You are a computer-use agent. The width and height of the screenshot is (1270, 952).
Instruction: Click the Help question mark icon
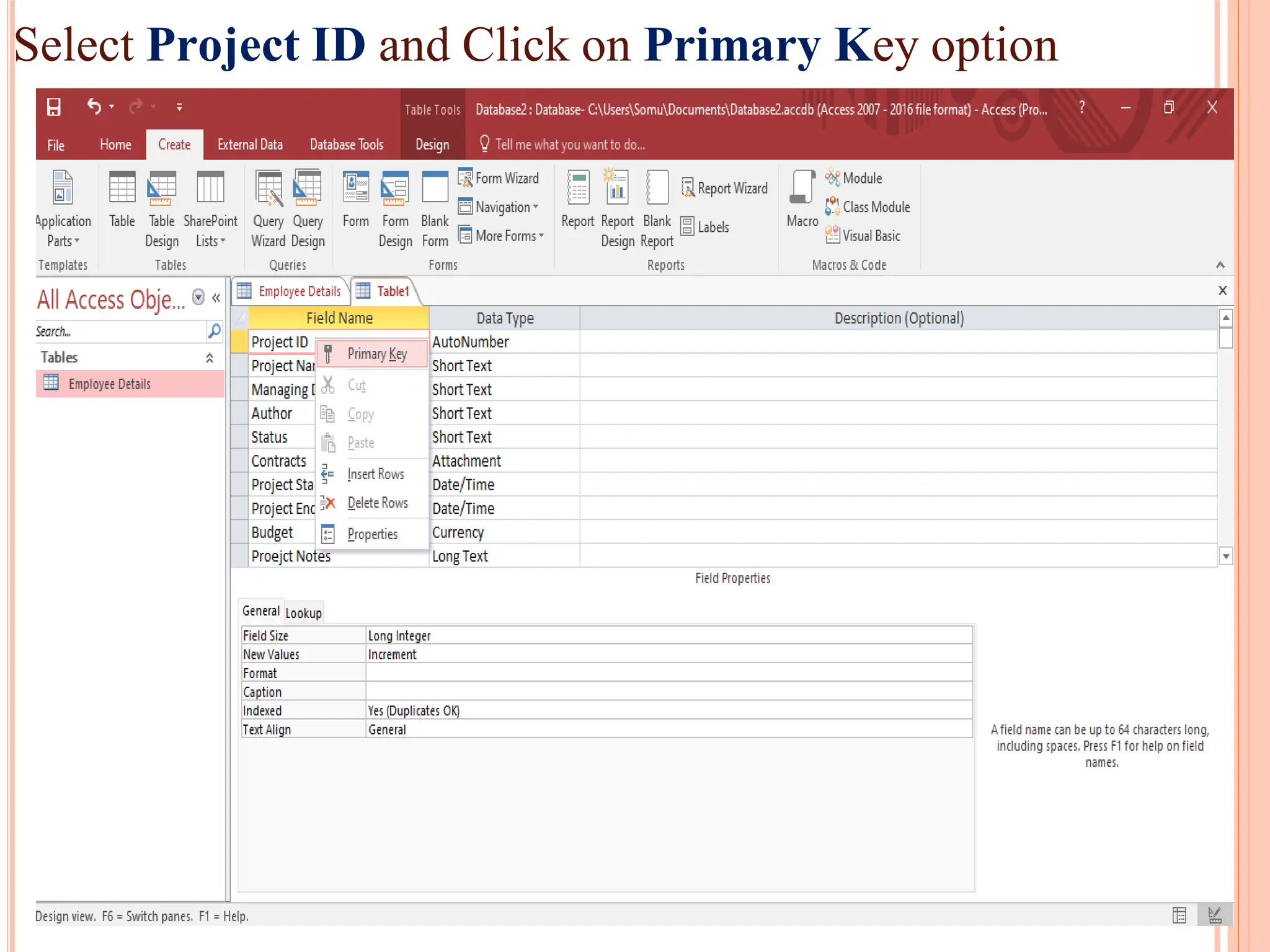tap(1082, 107)
